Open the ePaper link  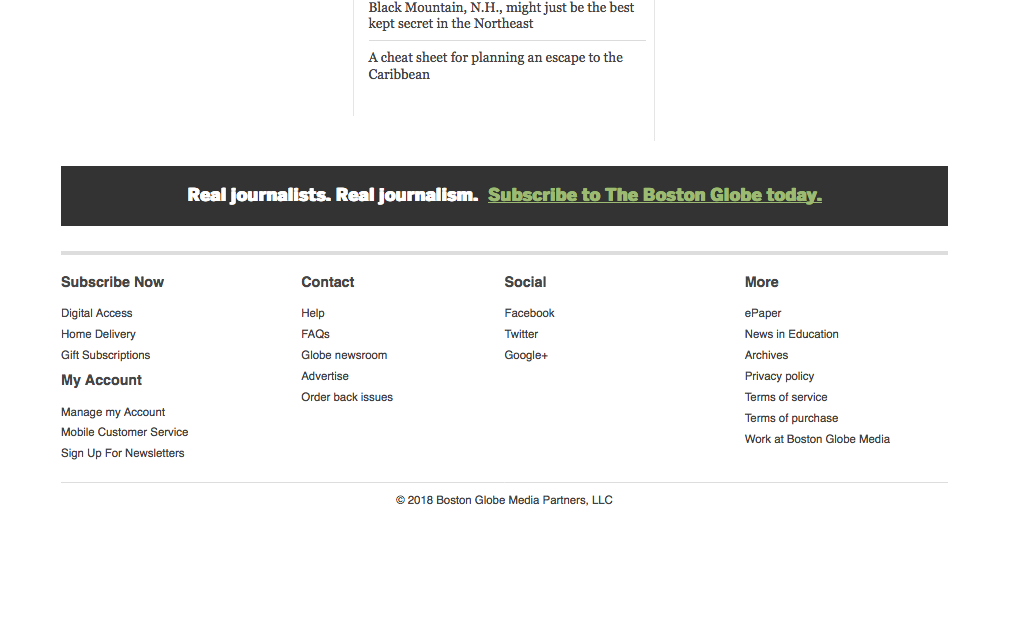[763, 313]
